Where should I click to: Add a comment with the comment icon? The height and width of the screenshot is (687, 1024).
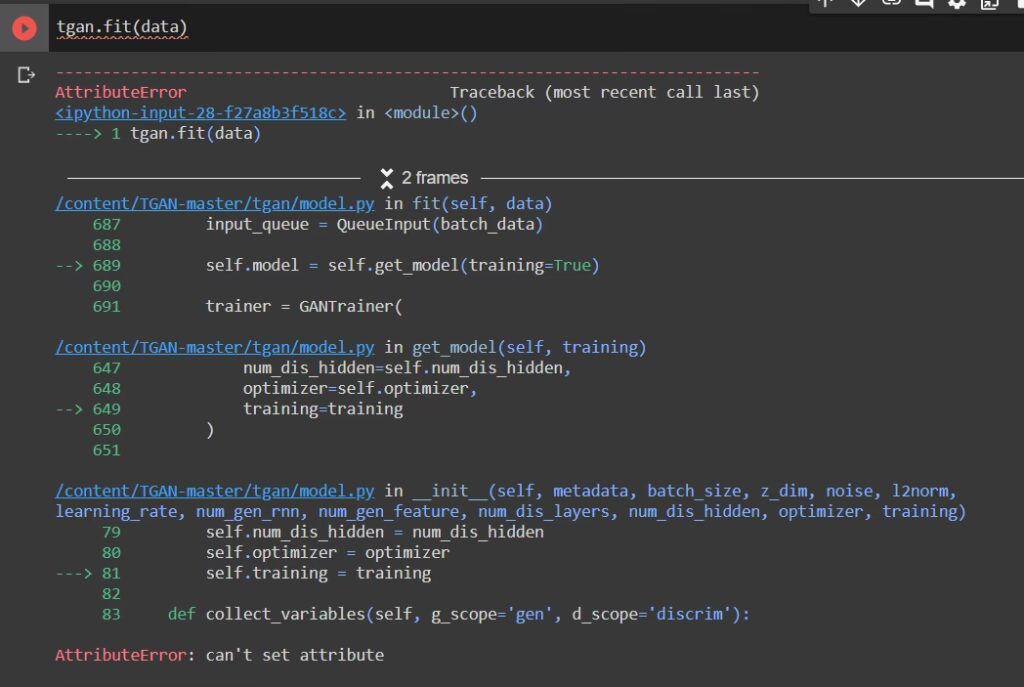[923, 3]
